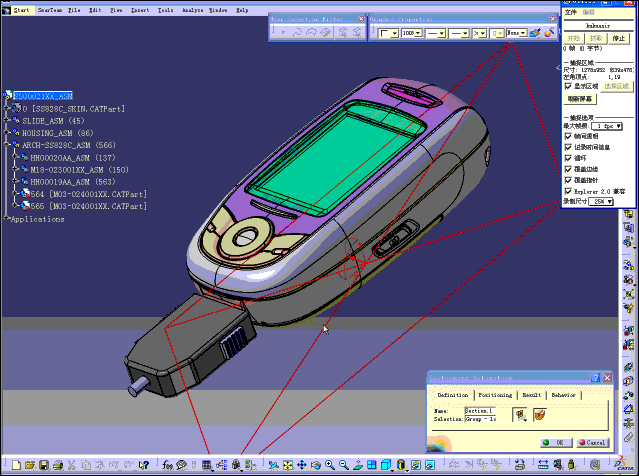Click the Zoom In magnifier icon
The image size is (639, 476).
pos(329,466)
